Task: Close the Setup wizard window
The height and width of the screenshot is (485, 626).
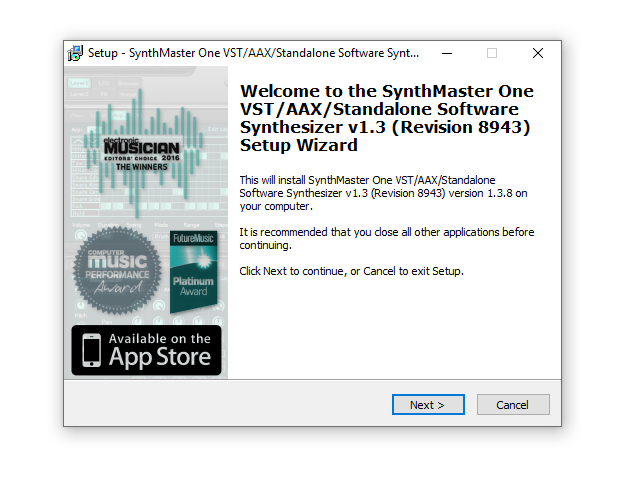Action: (538, 53)
